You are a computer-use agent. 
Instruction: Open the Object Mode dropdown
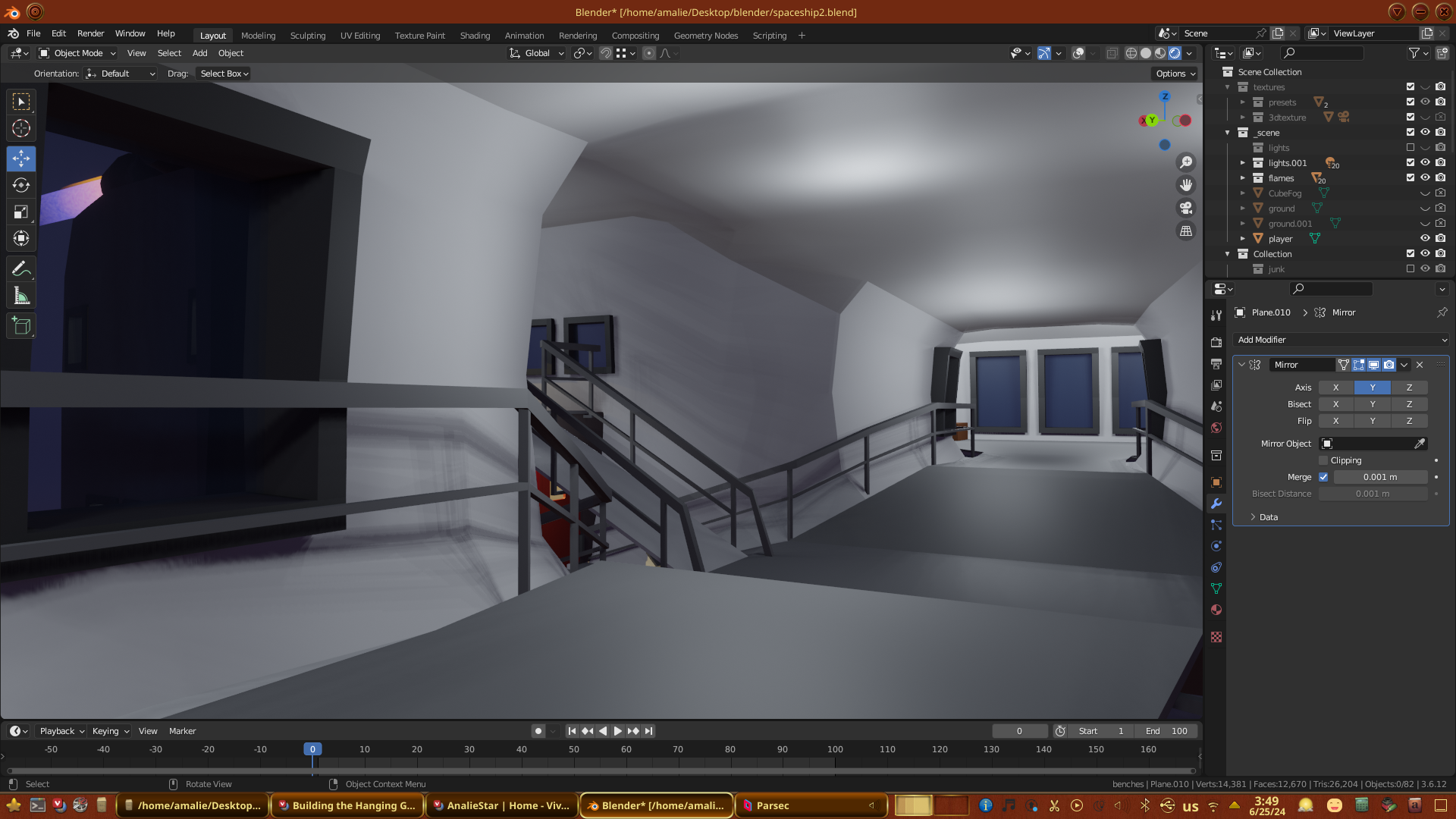[77, 53]
